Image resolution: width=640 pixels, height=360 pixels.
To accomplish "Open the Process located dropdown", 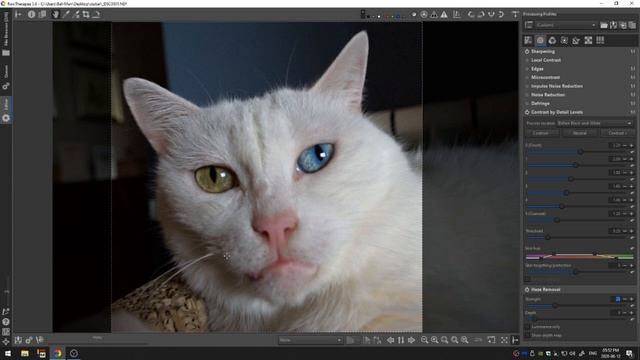I will (595, 123).
